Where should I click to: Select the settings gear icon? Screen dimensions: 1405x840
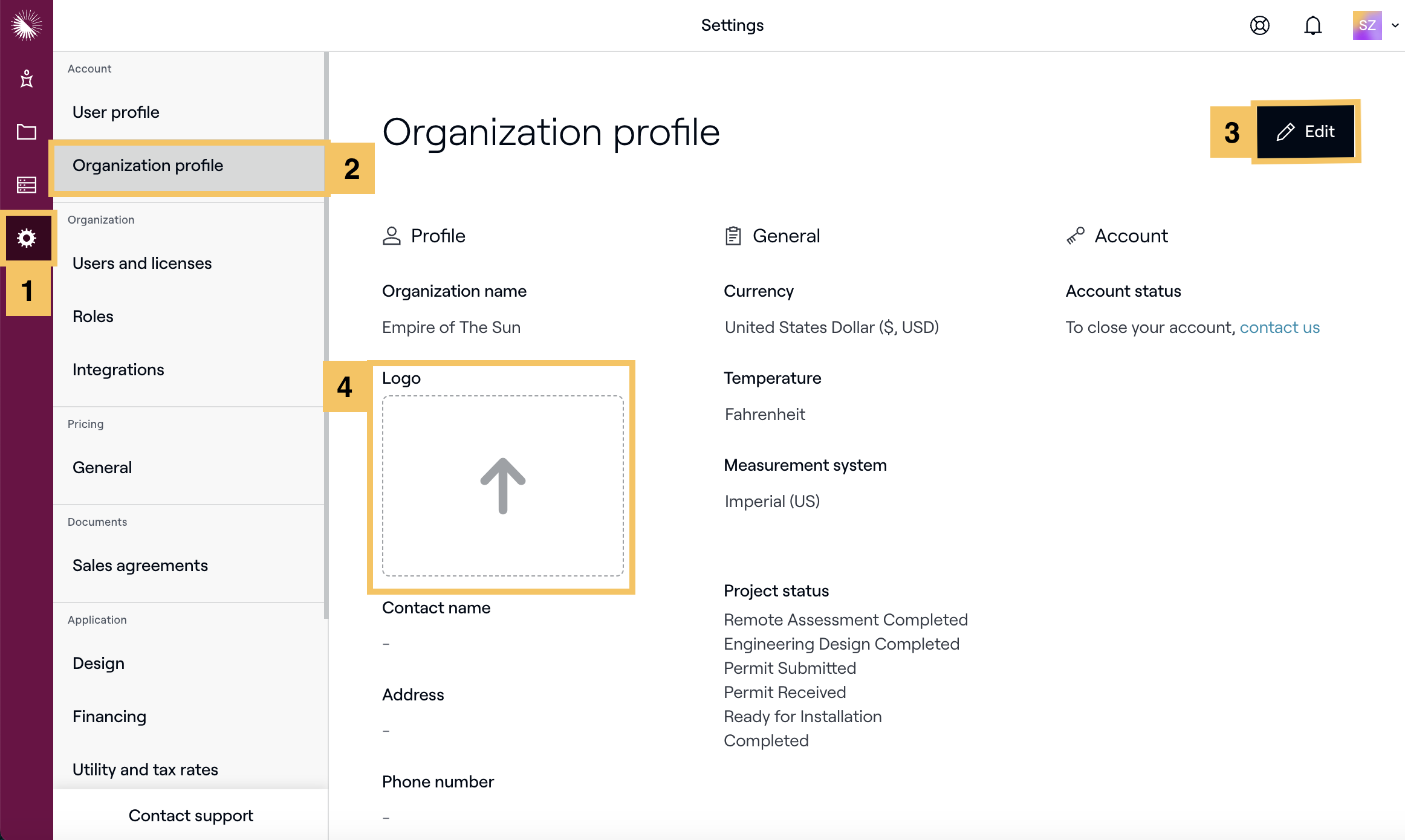pyautogui.click(x=27, y=238)
